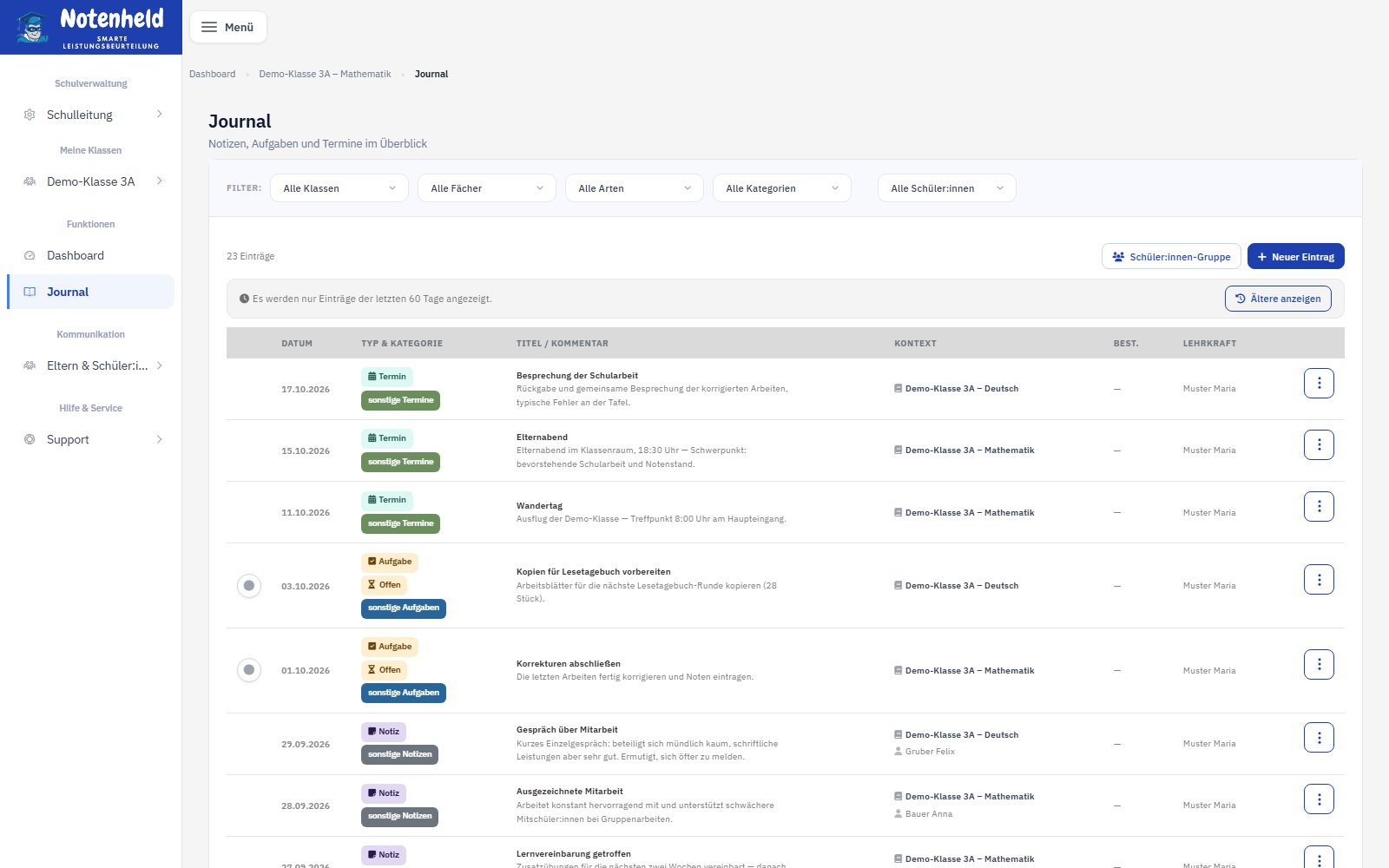This screenshot has width=1389, height=868.
Task: Open the three-dot menu for Elternabend entry
Action: [1319, 444]
